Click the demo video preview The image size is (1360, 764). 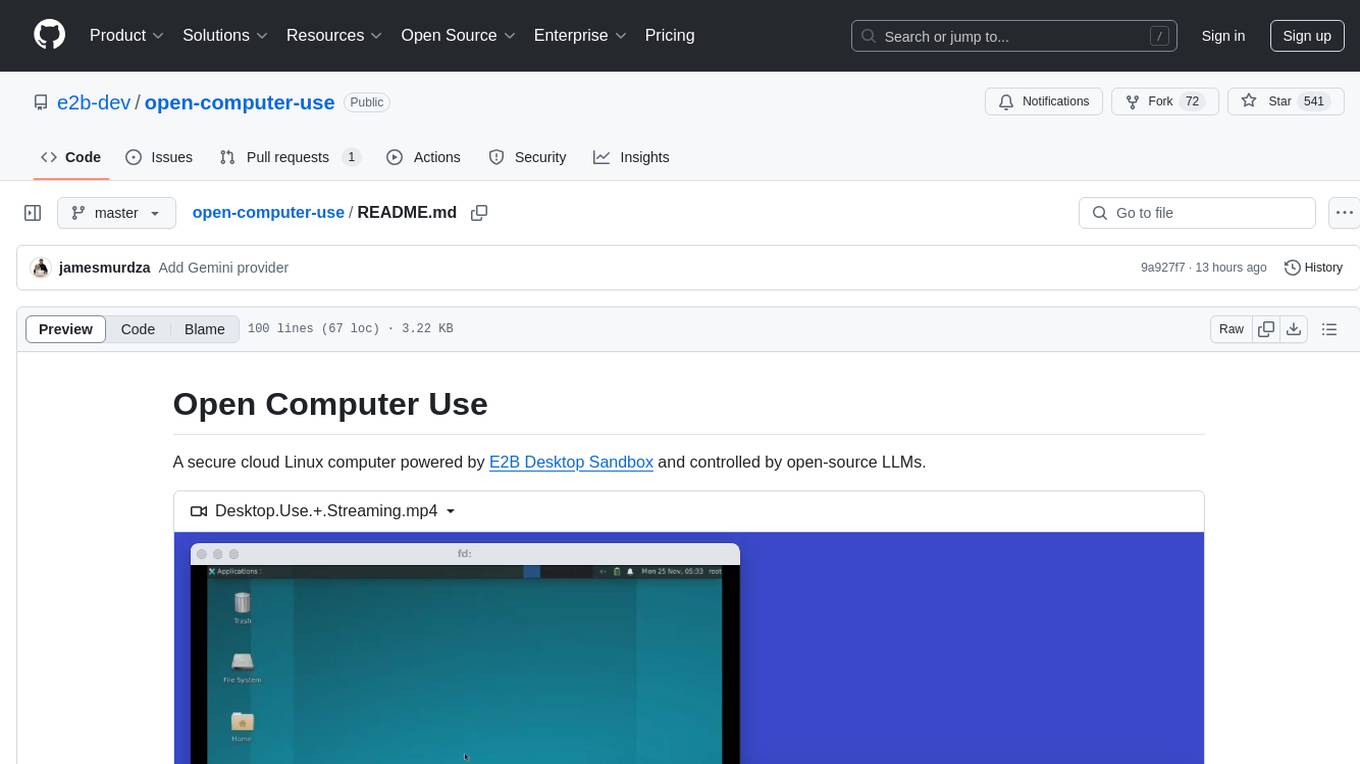tap(688, 648)
